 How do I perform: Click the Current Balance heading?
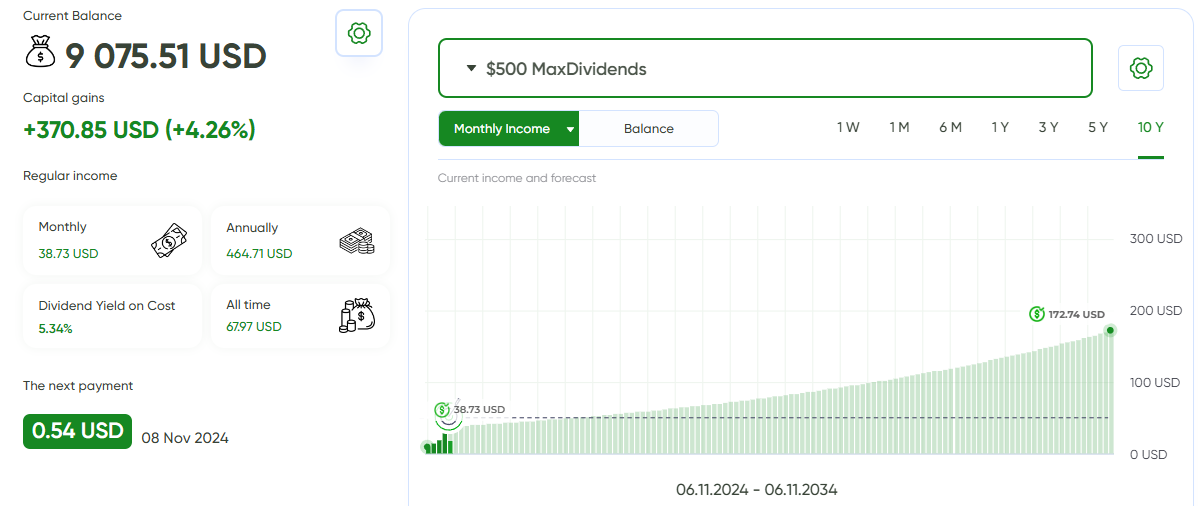[x=73, y=15]
